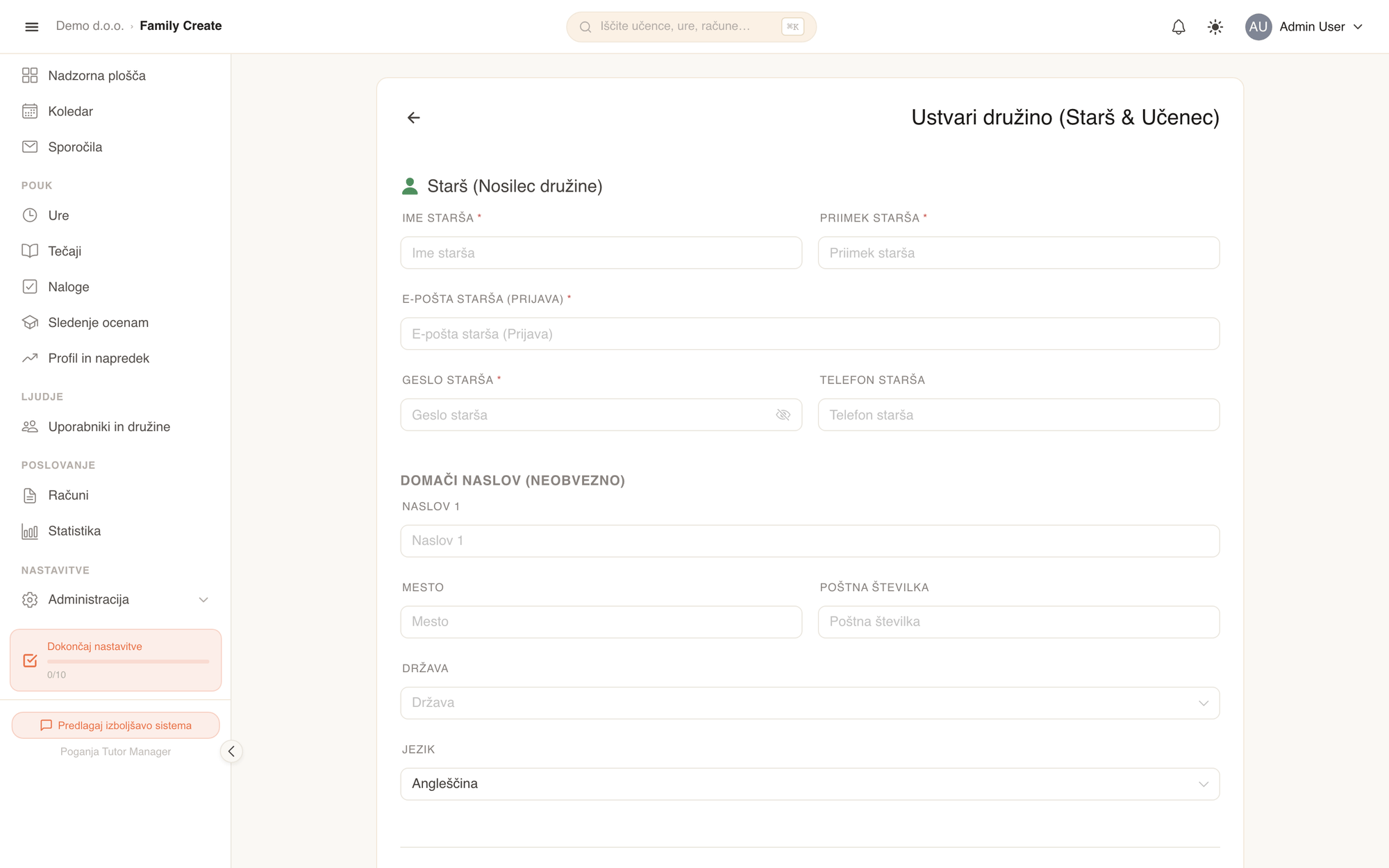The height and width of the screenshot is (868, 1389).
Task: Collapse the sidebar with chevron button
Action: click(x=231, y=751)
